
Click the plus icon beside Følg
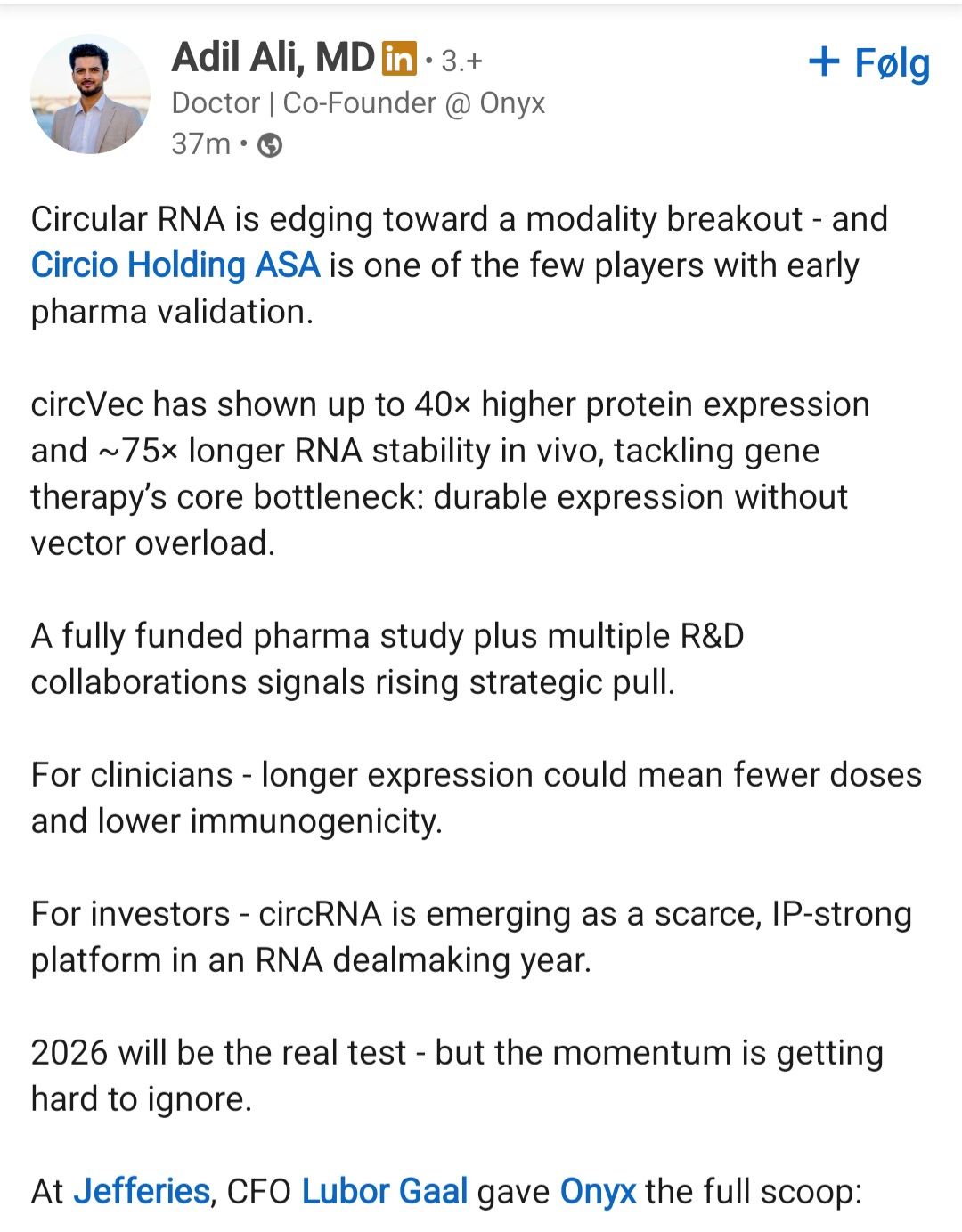[x=824, y=61]
